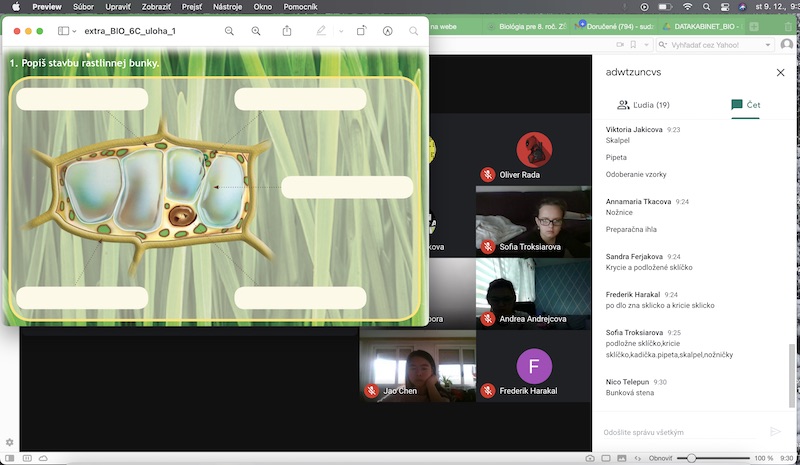Open camera permission icon in address bar
This screenshot has height=465, width=800.
[620, 45]
